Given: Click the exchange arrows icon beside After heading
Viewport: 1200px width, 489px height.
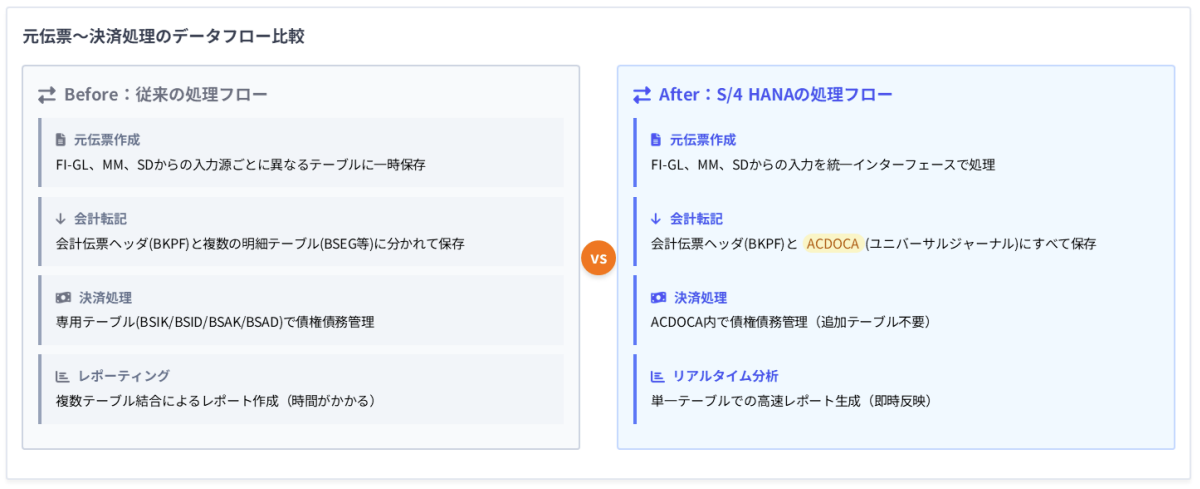Looking at the screenshot, I should [642, 95].
